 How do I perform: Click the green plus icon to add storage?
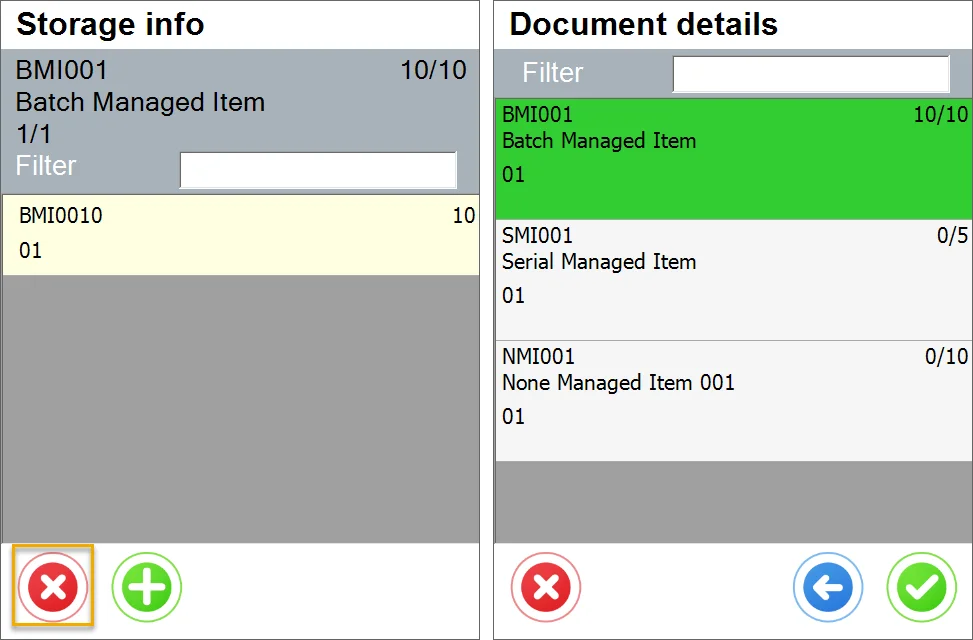pyautogui.click(x=146, y=587)
